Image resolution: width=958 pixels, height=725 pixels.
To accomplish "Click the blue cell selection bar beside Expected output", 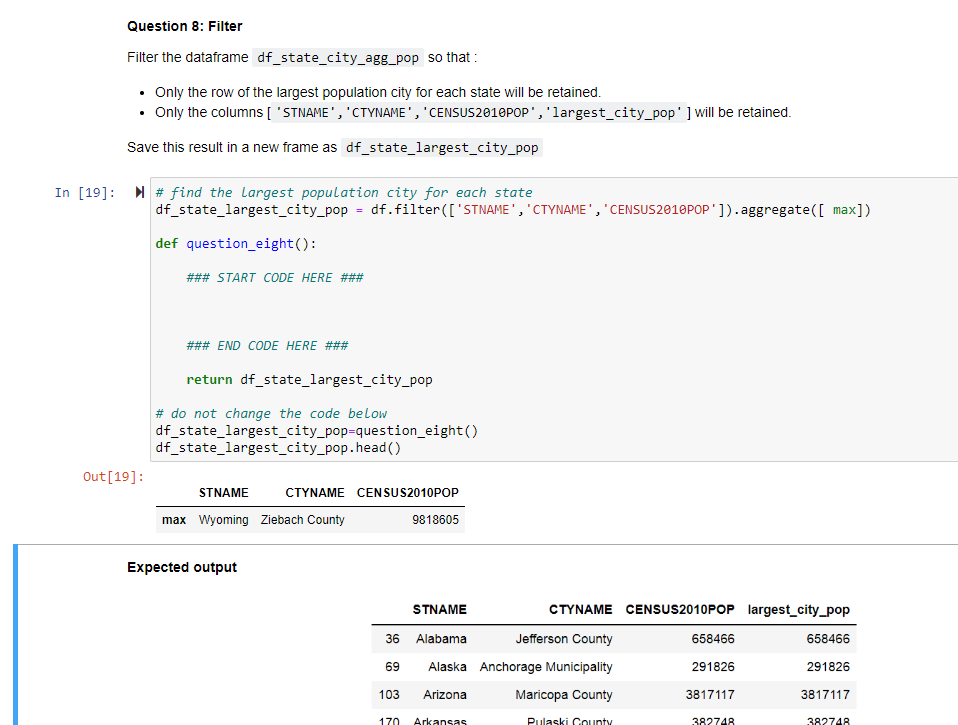I will (14, 630).
